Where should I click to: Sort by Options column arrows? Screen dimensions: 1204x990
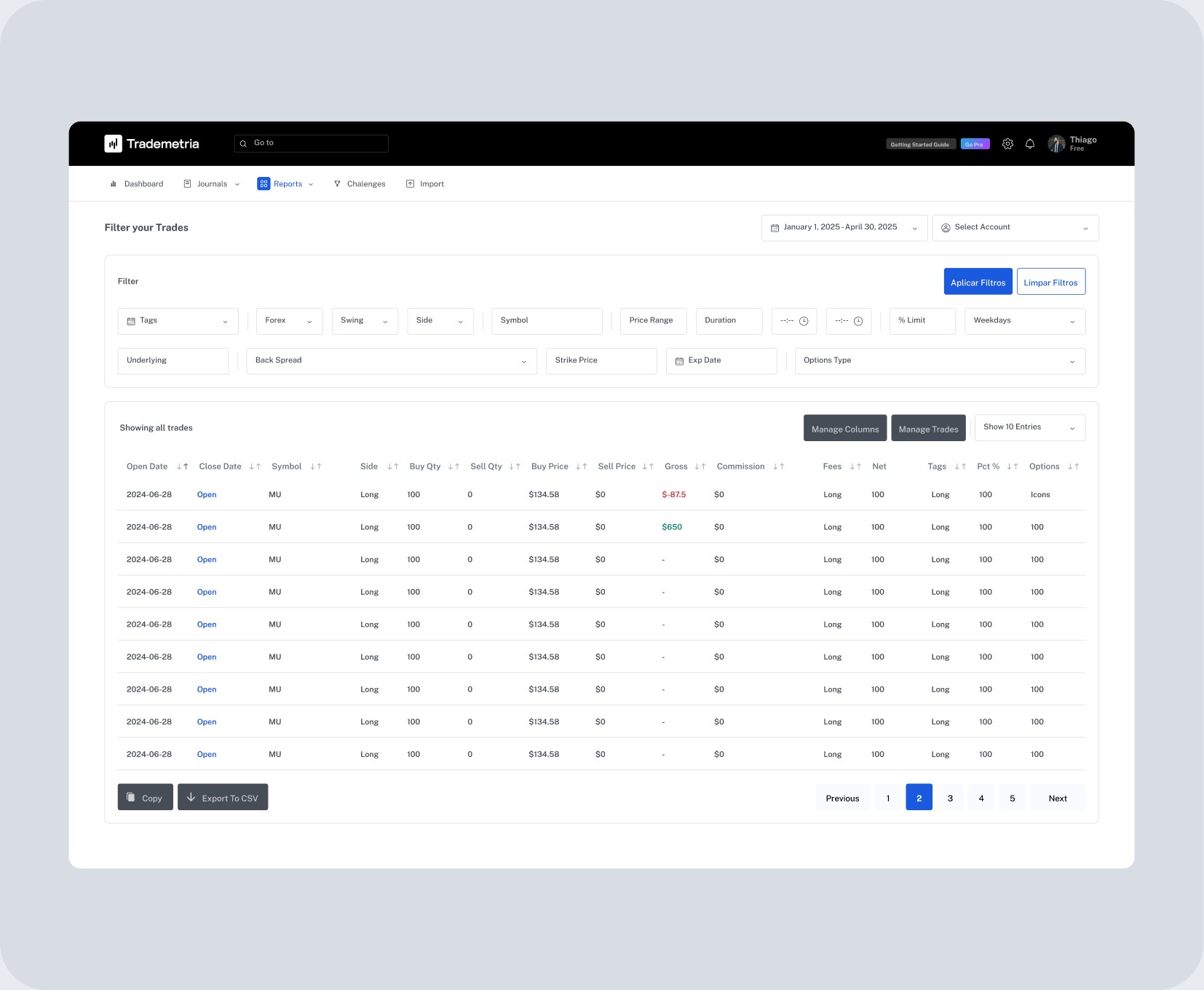click(x=1074, y=467)
